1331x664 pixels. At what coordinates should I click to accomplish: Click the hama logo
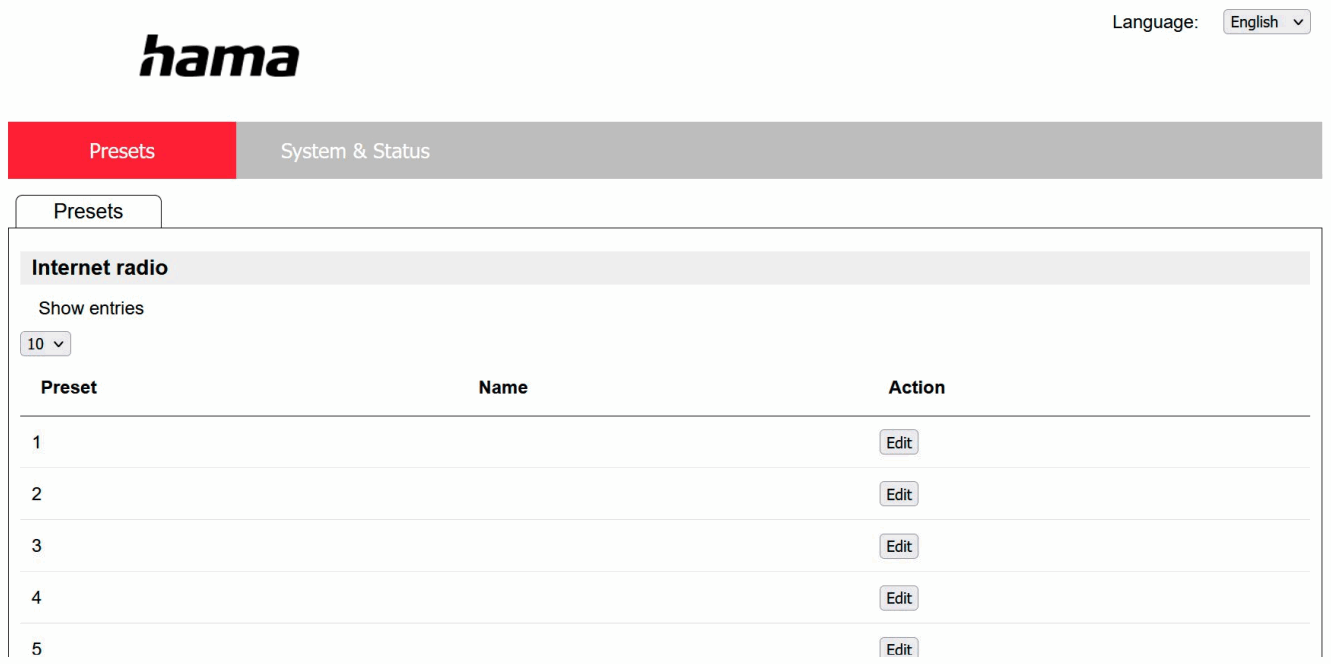pyautogui.click(x=219, y=57)
